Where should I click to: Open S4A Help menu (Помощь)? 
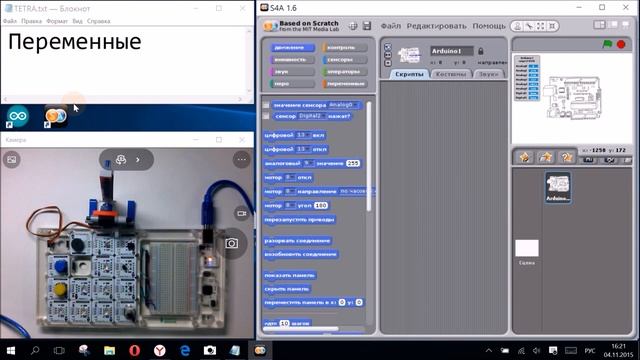tap(489, 26)
